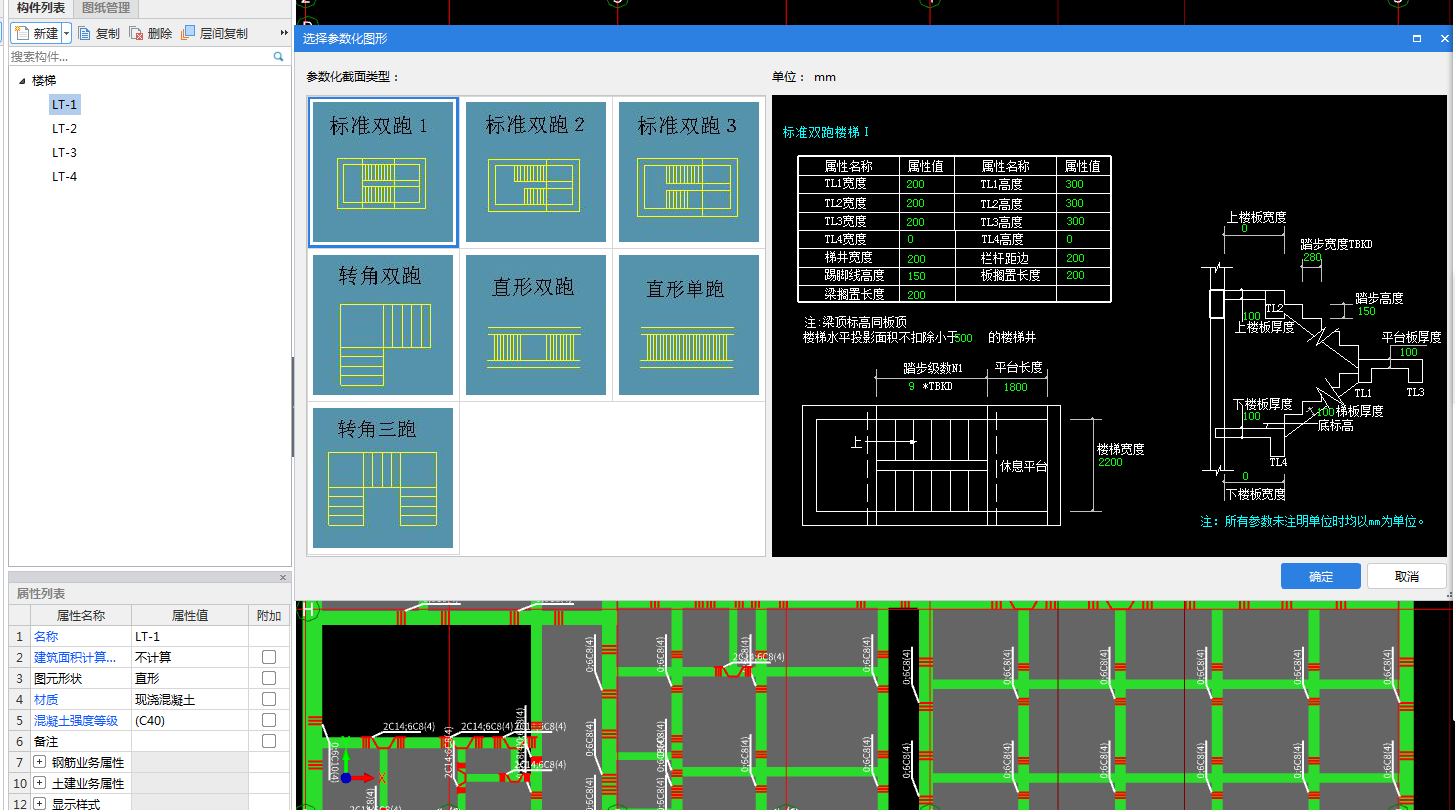The image size is (1455, 810).
Task: Edit the TL1高度 value 300
Action: click(1075, 184)
